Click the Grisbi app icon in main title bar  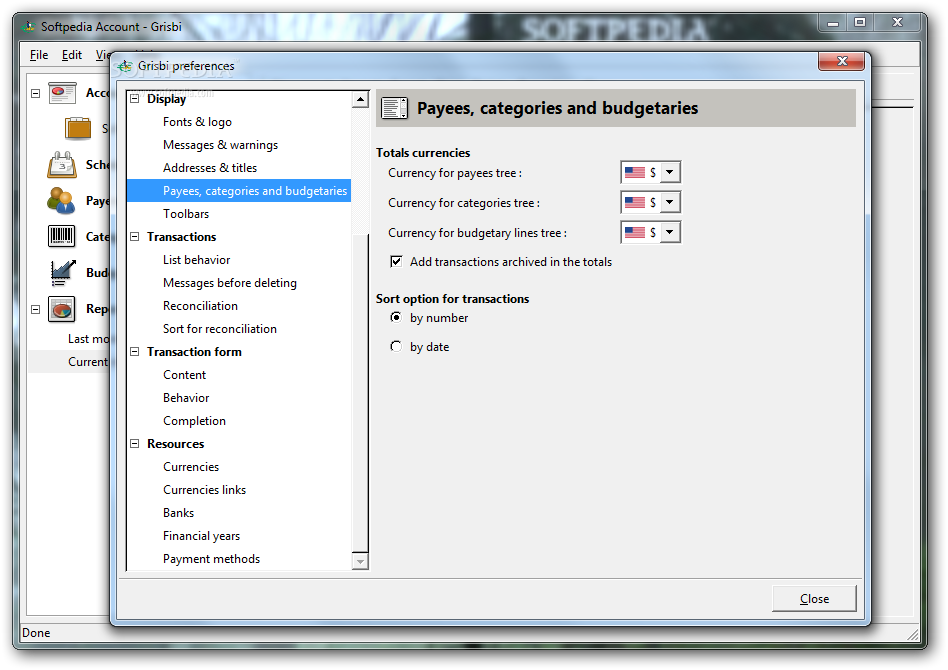tap(28, 27)
